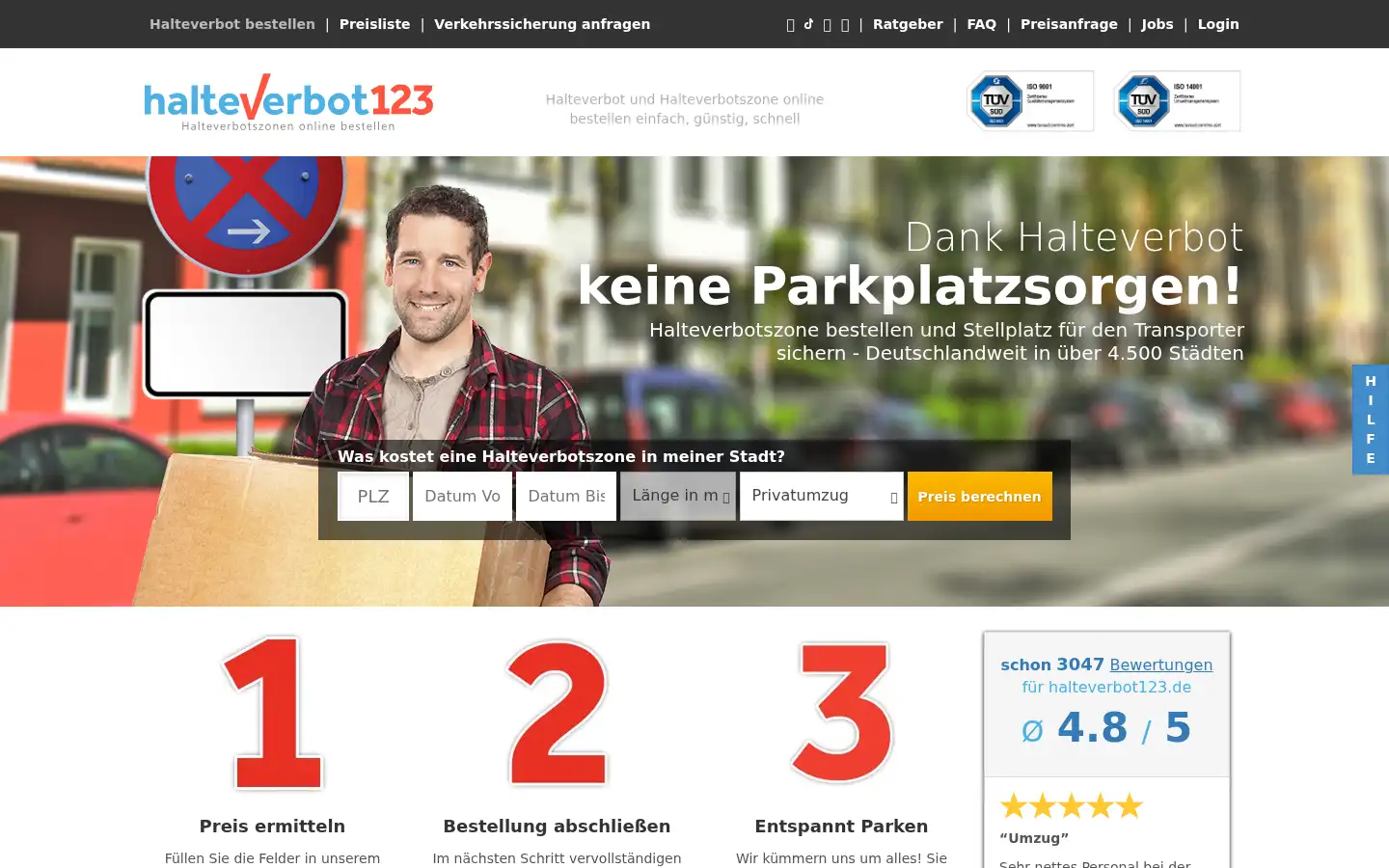Focus the PLZ input field
Screen dimensions: 1389x868
coord(373,496)
